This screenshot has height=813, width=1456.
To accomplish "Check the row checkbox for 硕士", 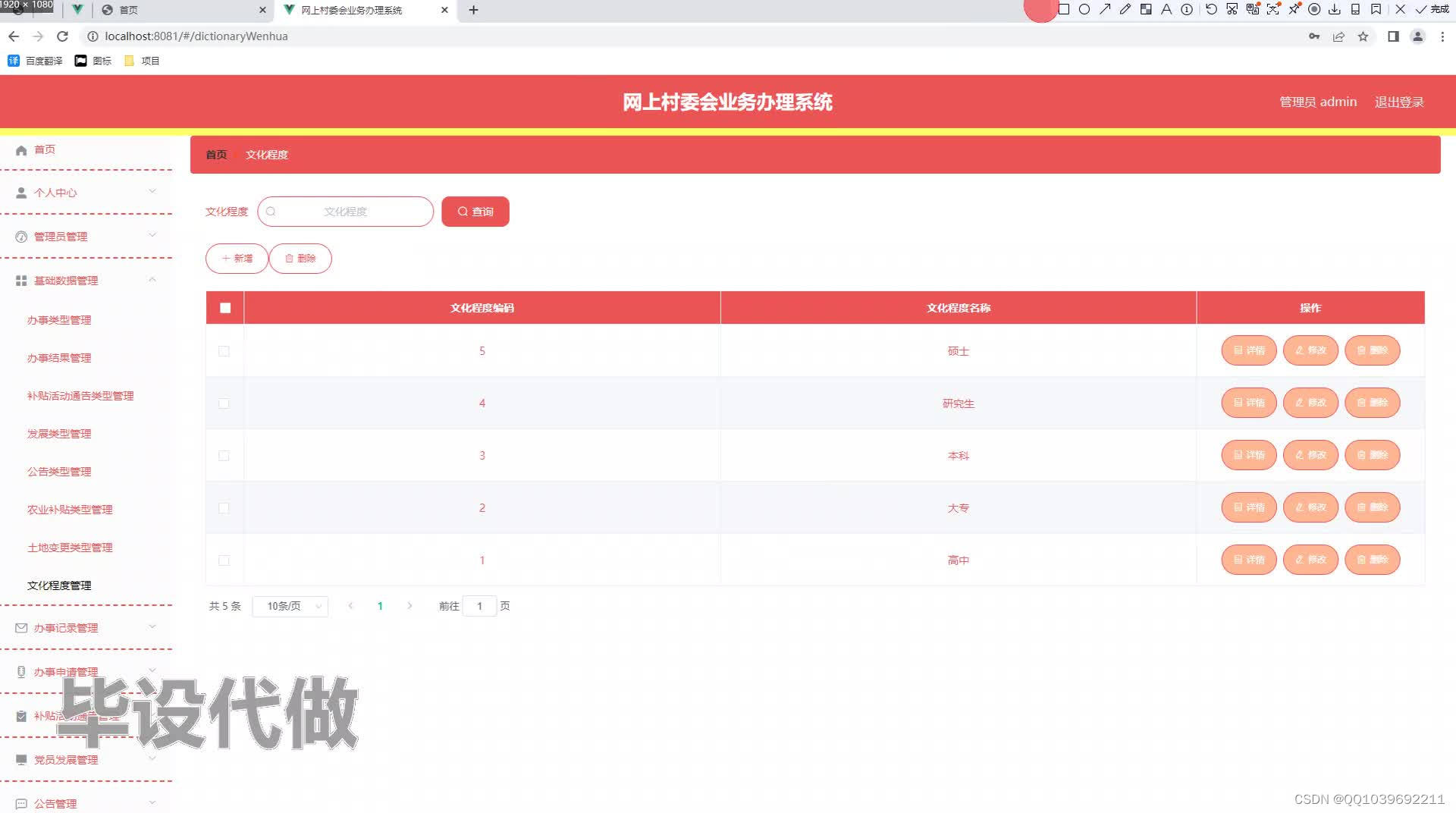I will pyautogui.click(x=224, y=351).
